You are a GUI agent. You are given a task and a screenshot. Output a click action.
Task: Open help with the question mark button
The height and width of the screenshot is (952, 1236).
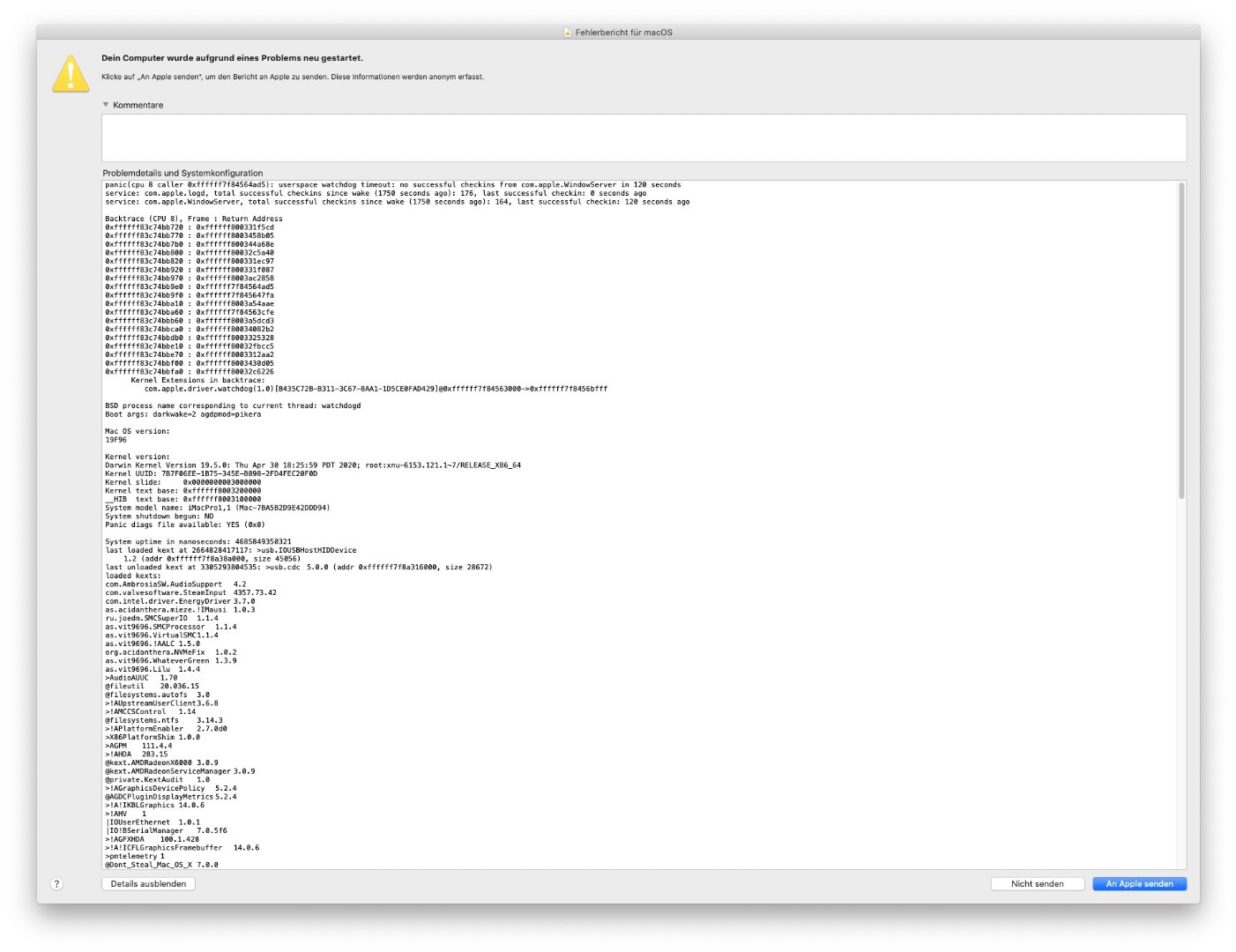click(x=56, y=884)
